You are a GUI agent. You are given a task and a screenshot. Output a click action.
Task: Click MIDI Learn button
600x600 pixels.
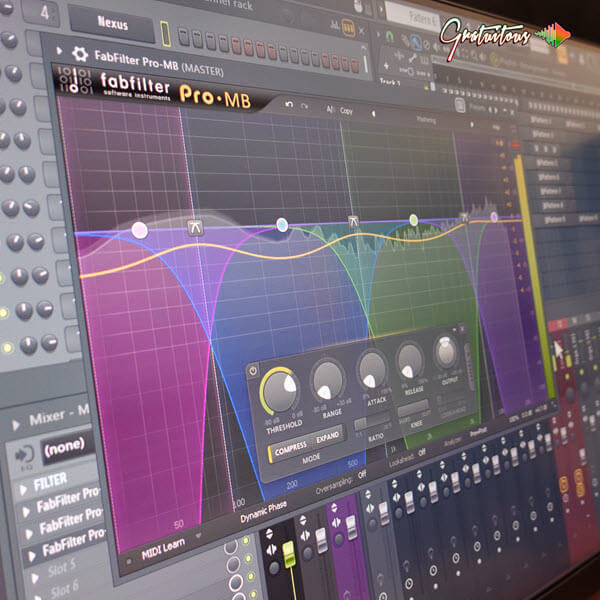click(163, 549)
